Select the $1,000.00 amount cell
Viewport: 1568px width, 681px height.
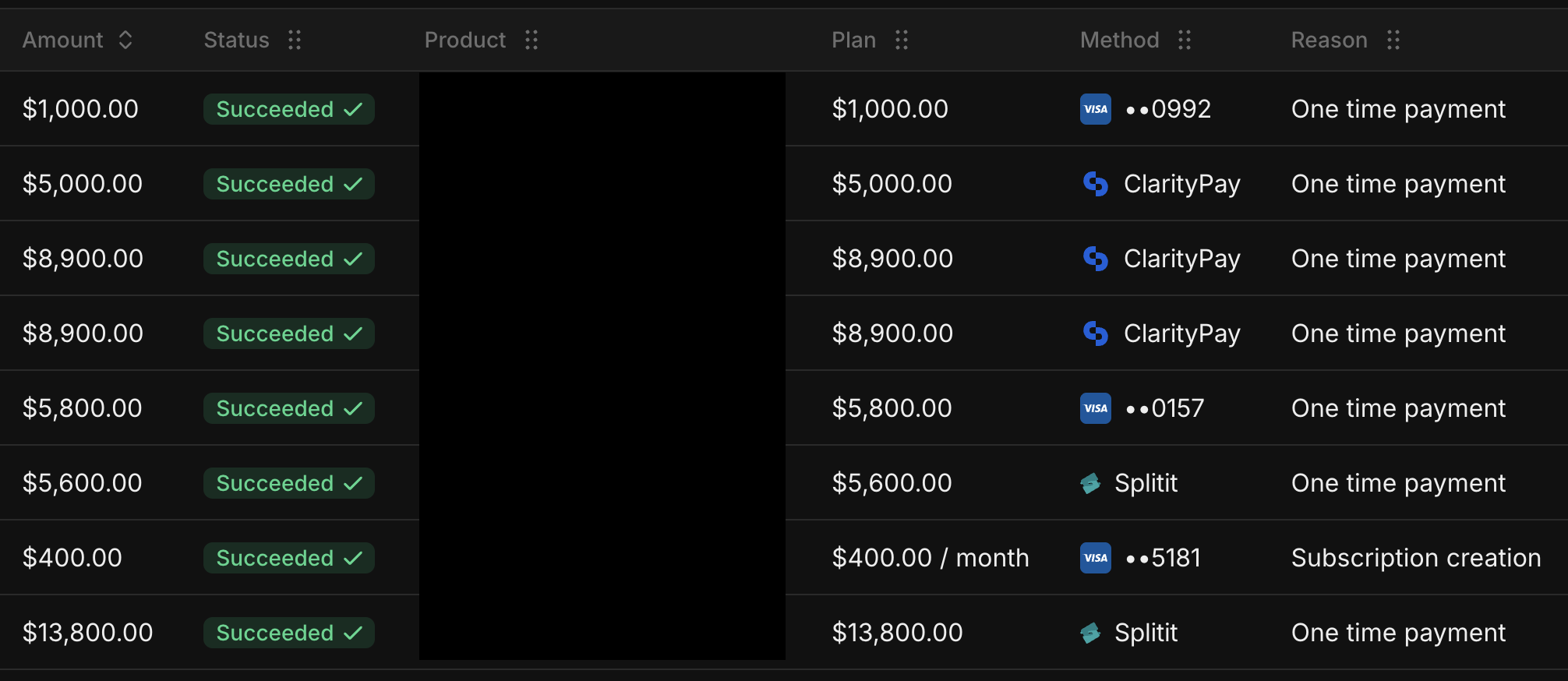[x=80, y=109]
